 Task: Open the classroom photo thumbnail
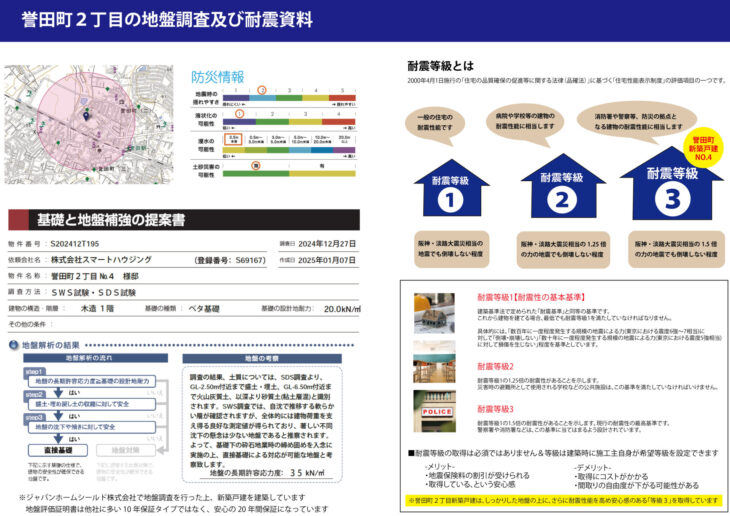point(434,362)
